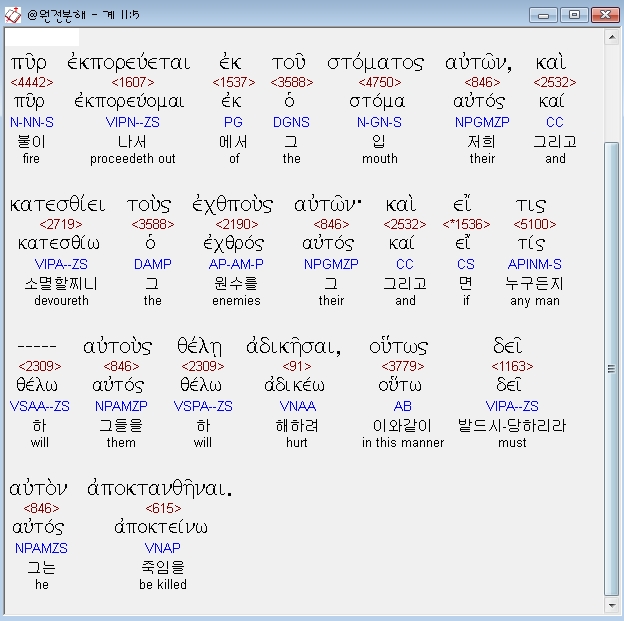The height and width of the screenshot is (621, 624).
Task: Click the dashed placeholder word above <2309>
Action: pos(37,347)
